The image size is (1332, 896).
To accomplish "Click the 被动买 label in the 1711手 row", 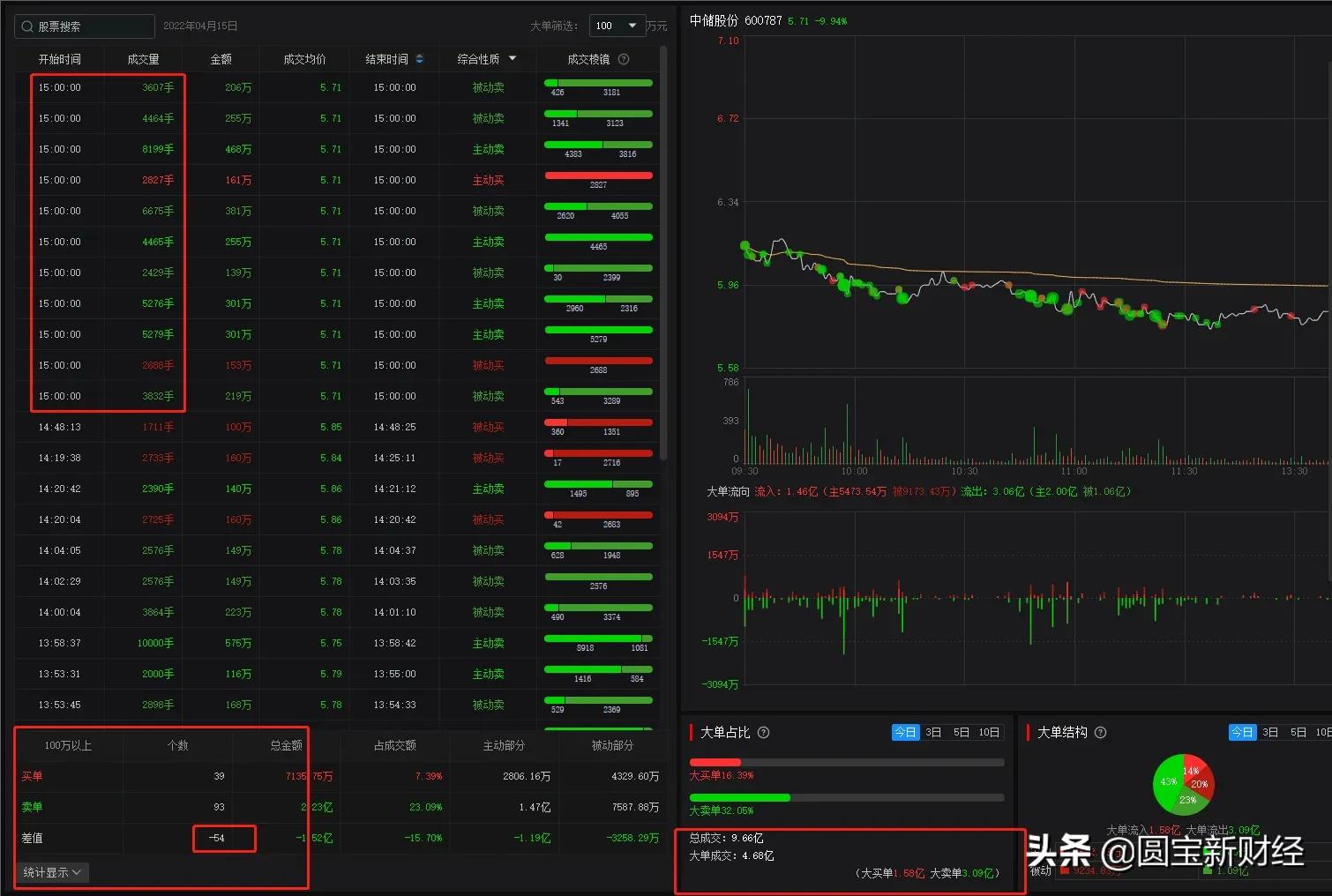I will (488, 427).
